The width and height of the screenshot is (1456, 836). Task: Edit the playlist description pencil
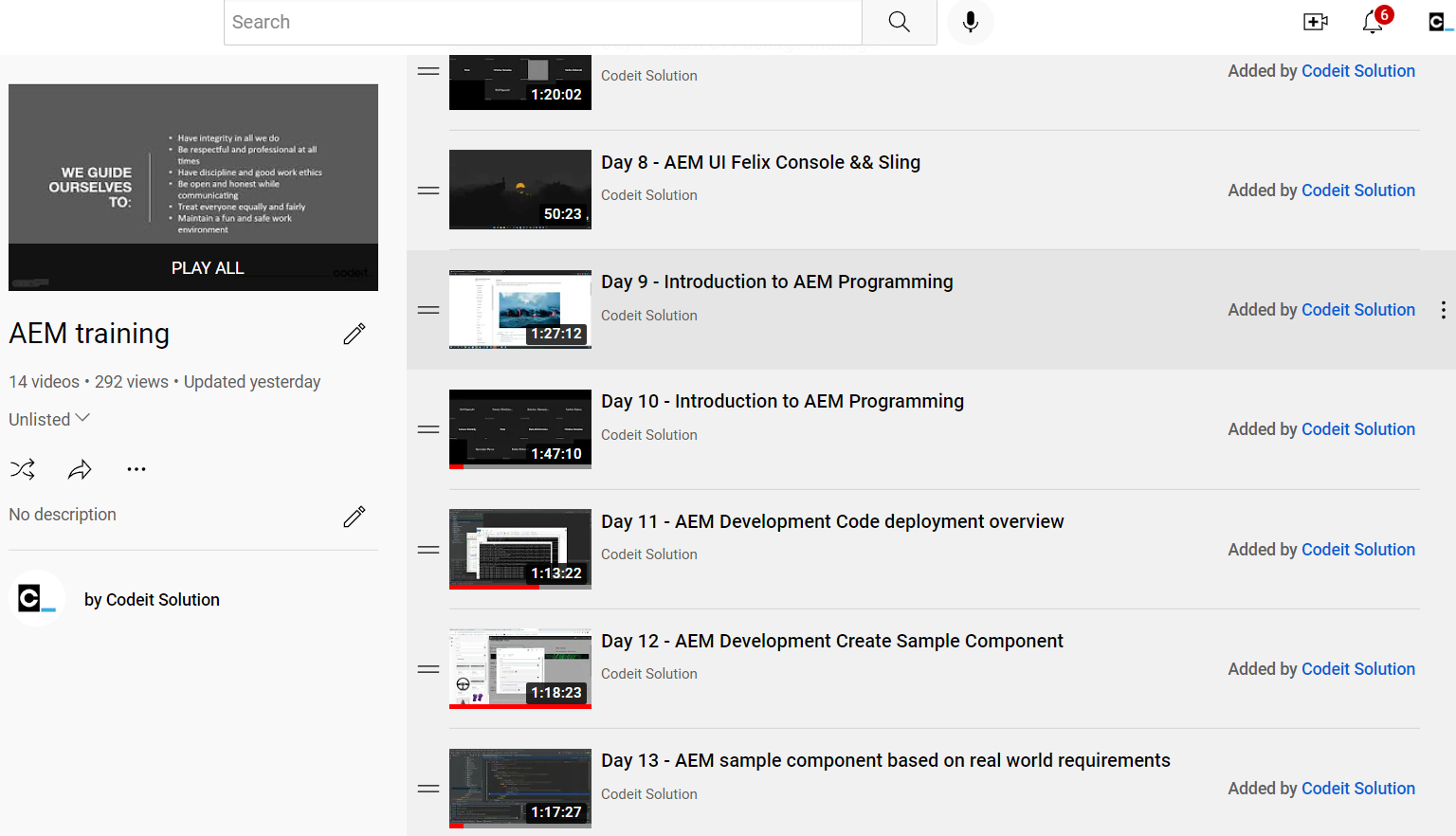click(x=354, y=517)
